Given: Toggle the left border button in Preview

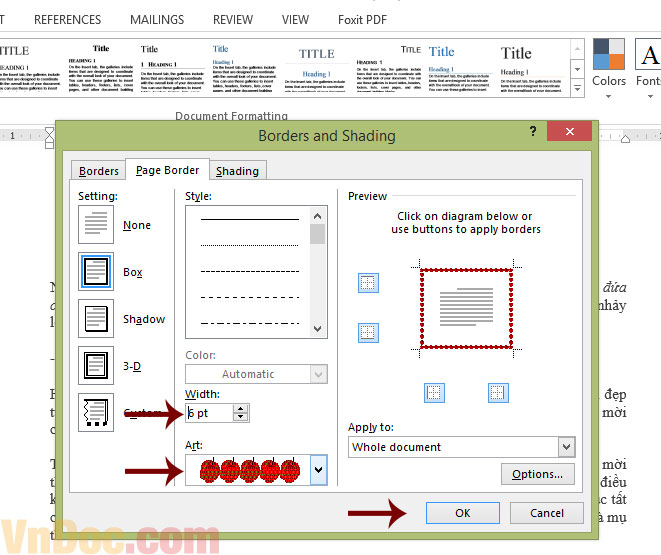Looking at the screenshot, I should coord(434,393).
